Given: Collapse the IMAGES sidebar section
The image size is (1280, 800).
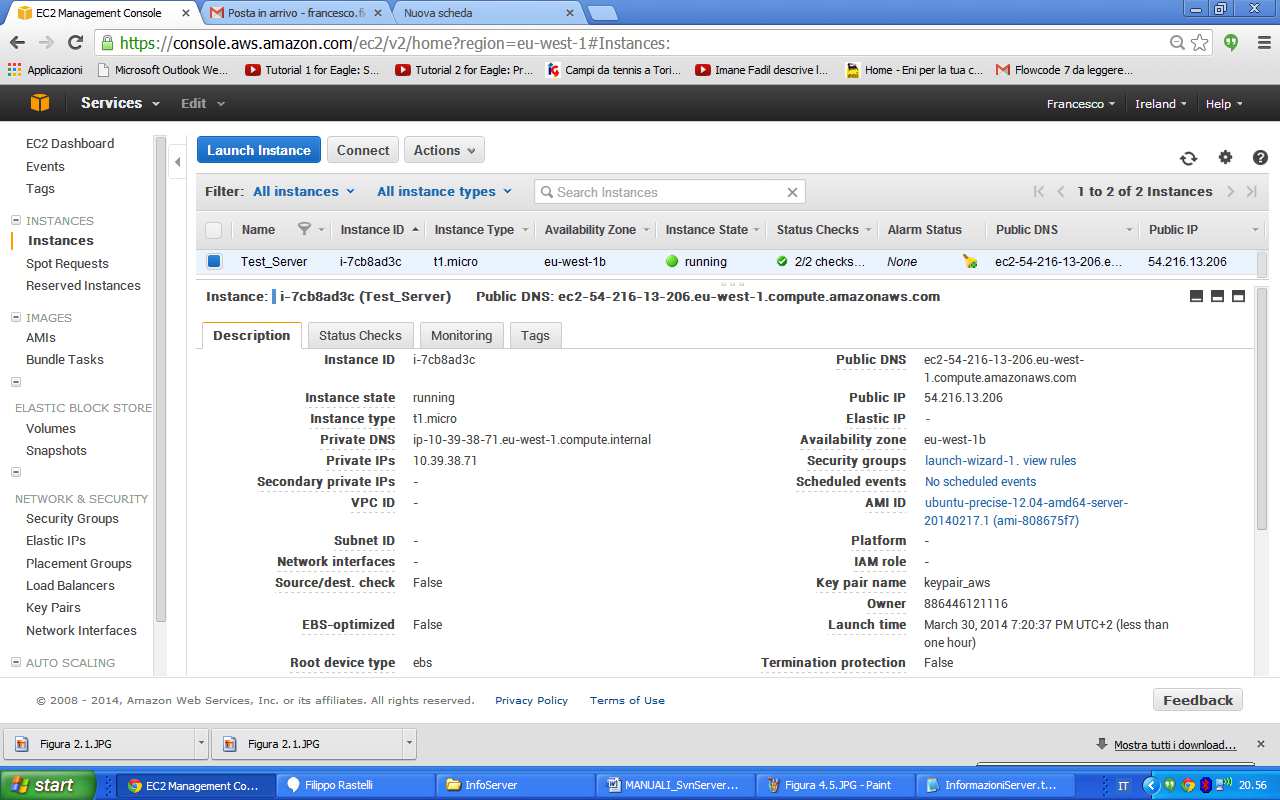Looking at the screenshot, I should click(16, 317).
